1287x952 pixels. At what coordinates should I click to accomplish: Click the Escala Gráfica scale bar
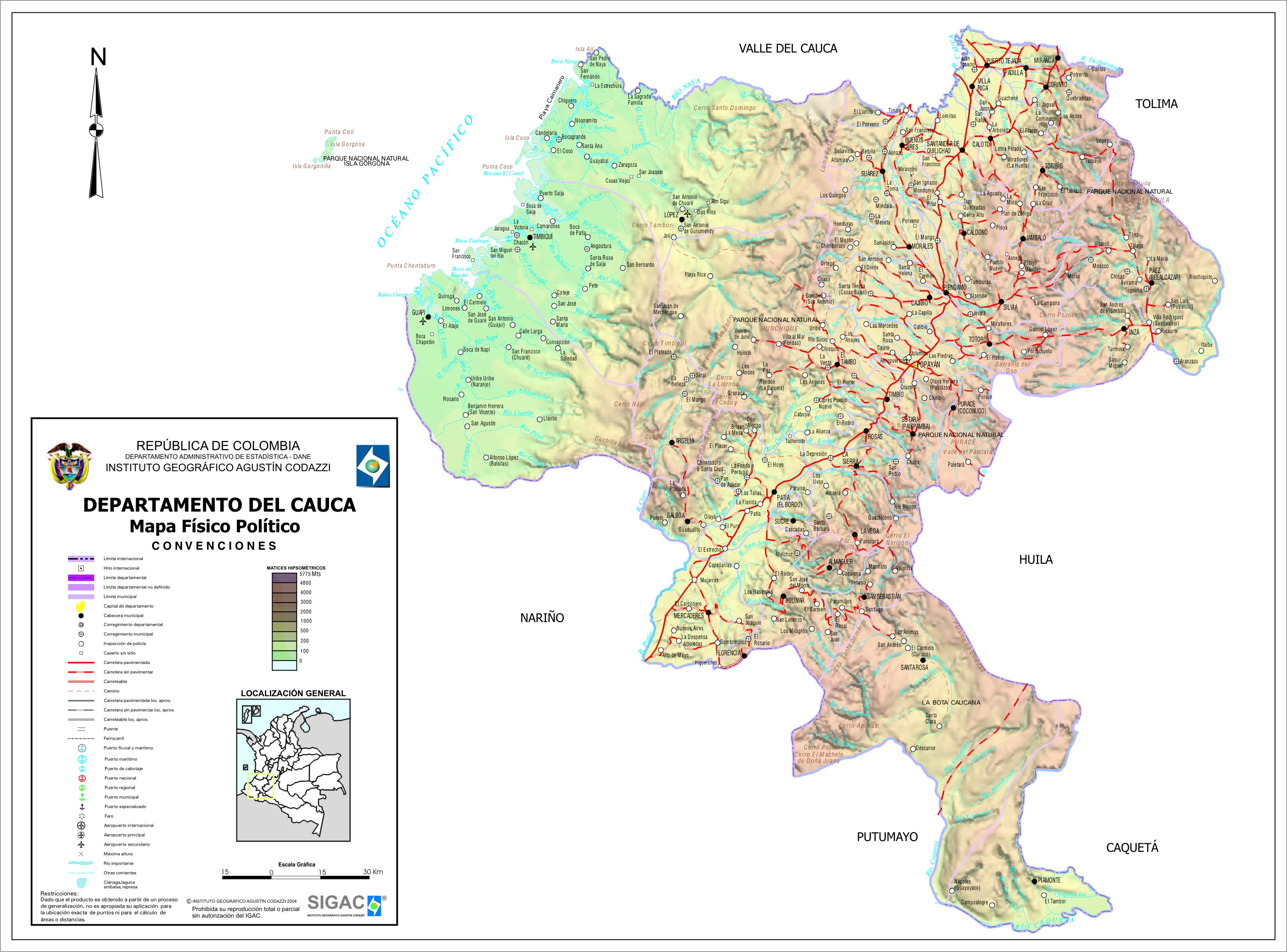[296, 877]
